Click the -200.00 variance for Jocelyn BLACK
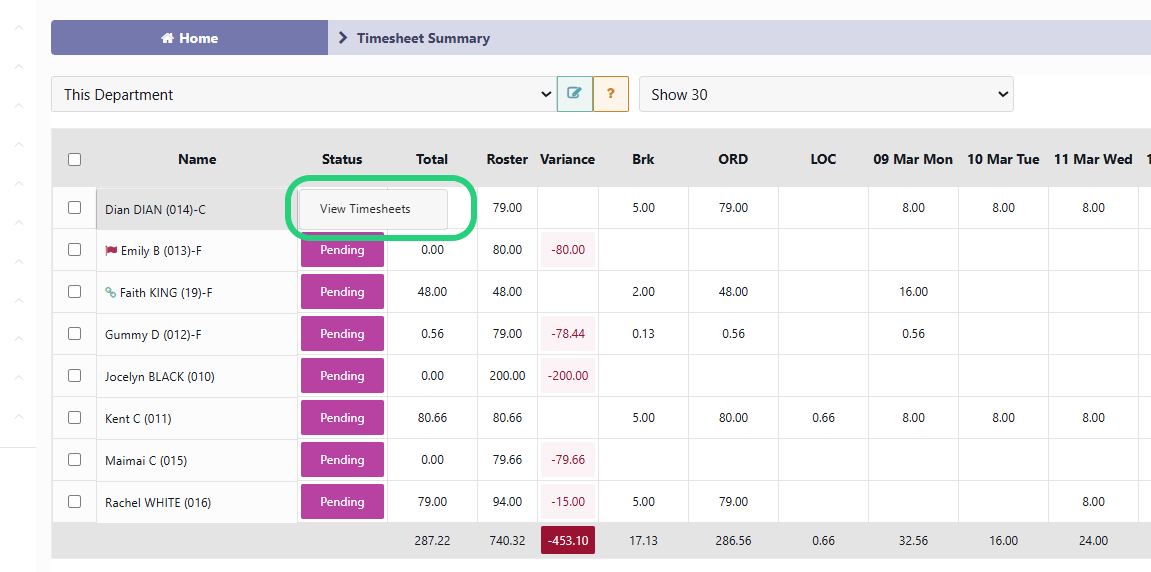The width and height of the screenshot is (1151, 572). 567,375
